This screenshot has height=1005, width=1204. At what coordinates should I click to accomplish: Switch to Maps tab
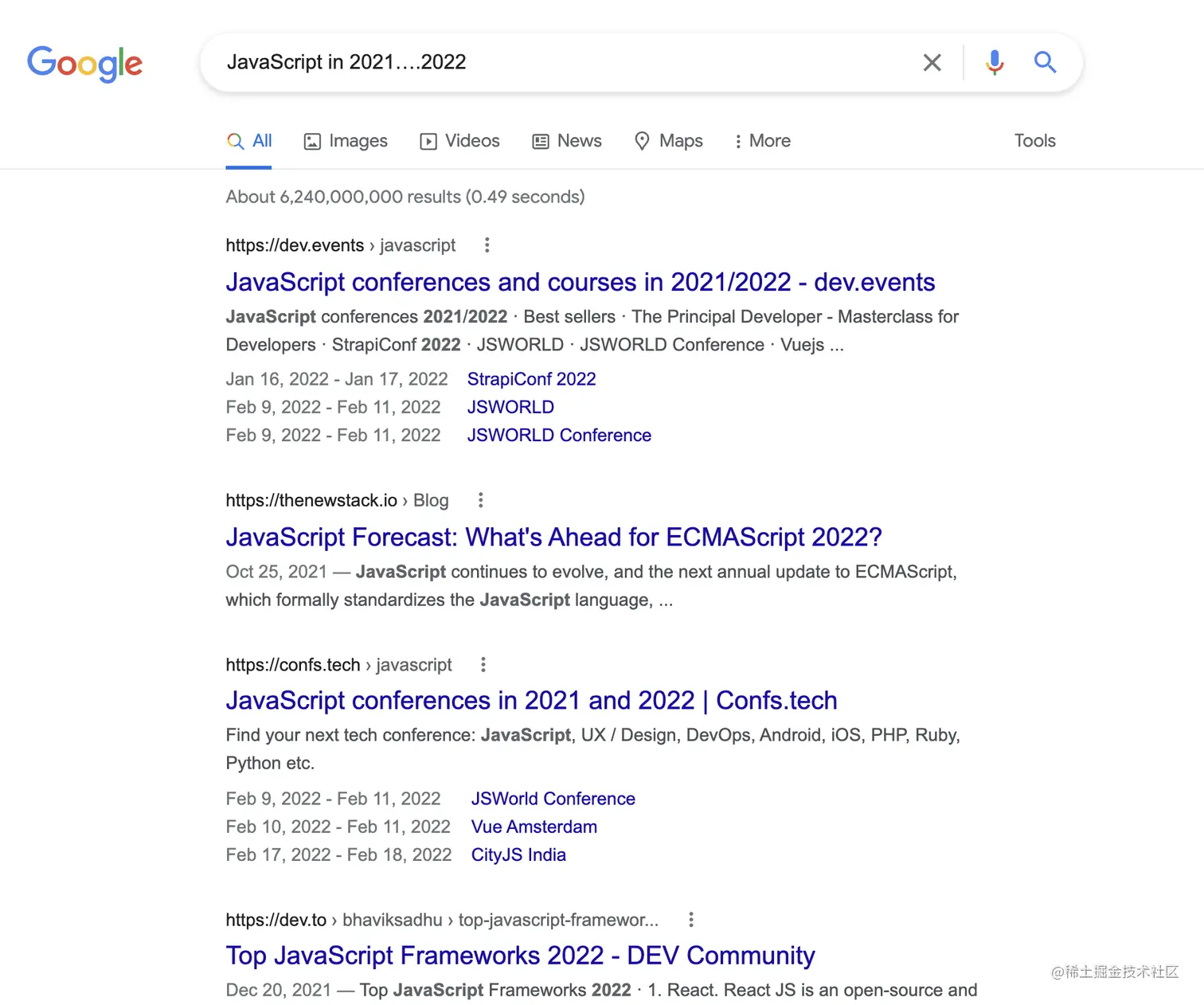(668, 141)
